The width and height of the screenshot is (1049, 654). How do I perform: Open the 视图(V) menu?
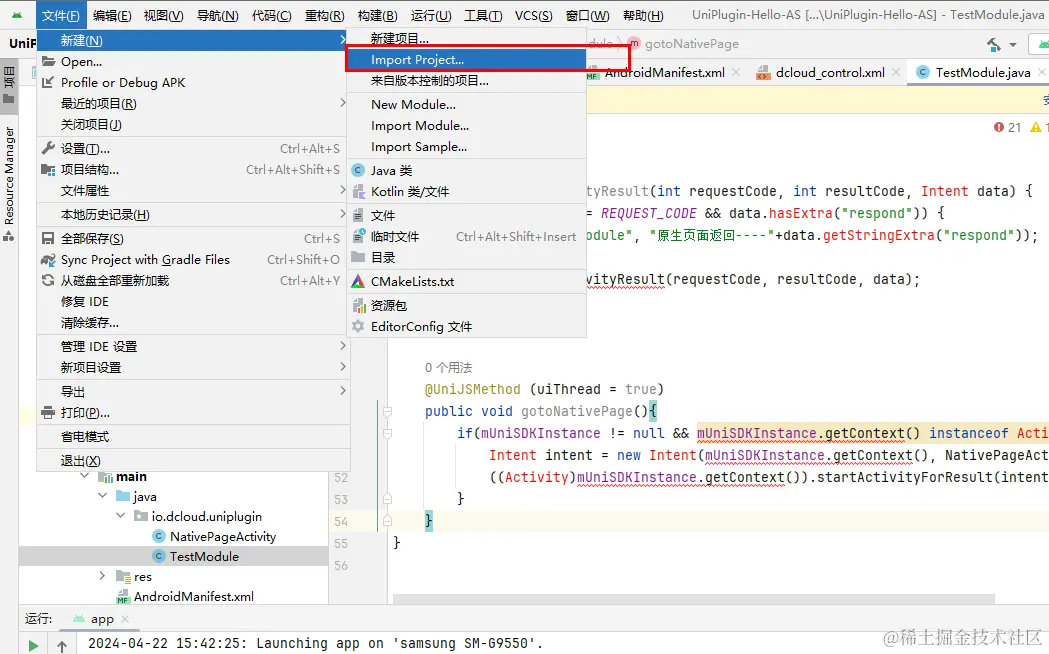coord(163,15)
